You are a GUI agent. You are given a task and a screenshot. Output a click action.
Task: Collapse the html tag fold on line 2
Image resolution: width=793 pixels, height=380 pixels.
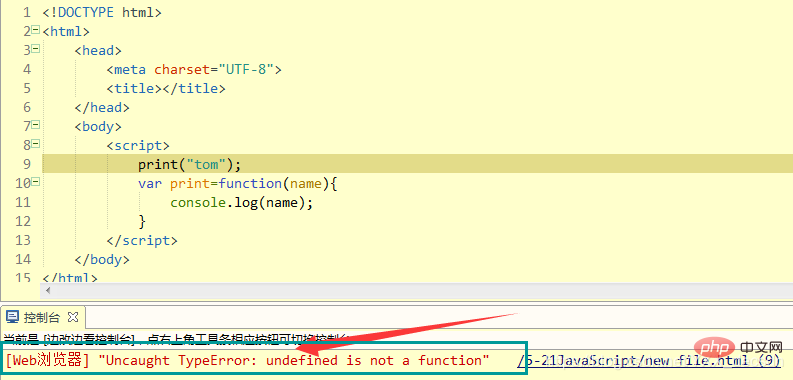(x=35, y=30)
